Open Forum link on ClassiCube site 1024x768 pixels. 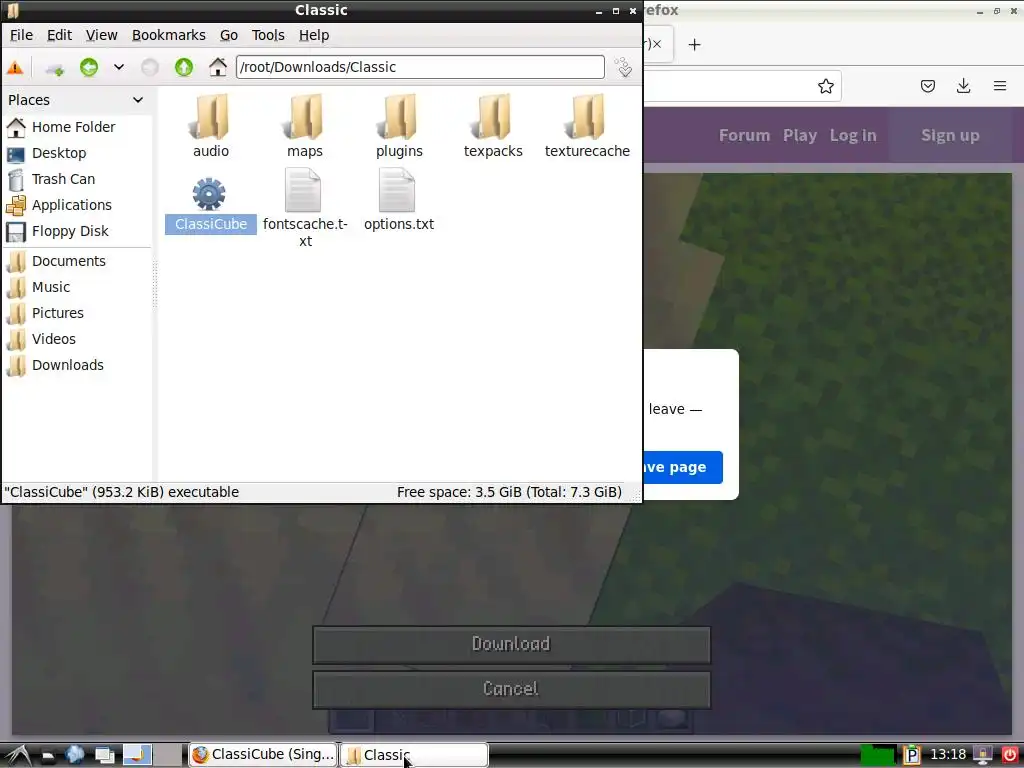point(744,136)
